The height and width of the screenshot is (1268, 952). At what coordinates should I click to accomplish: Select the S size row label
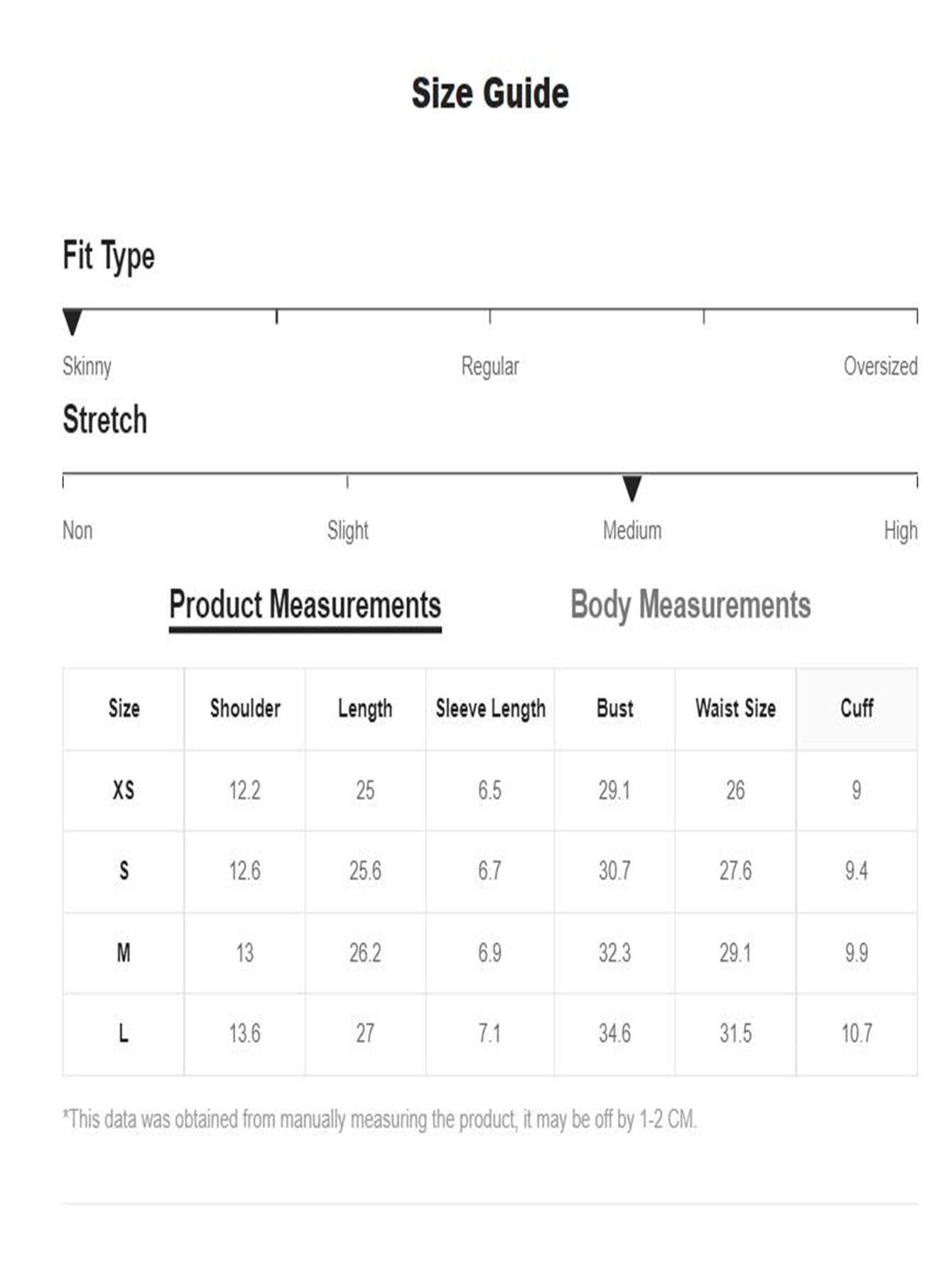[124, 871]
